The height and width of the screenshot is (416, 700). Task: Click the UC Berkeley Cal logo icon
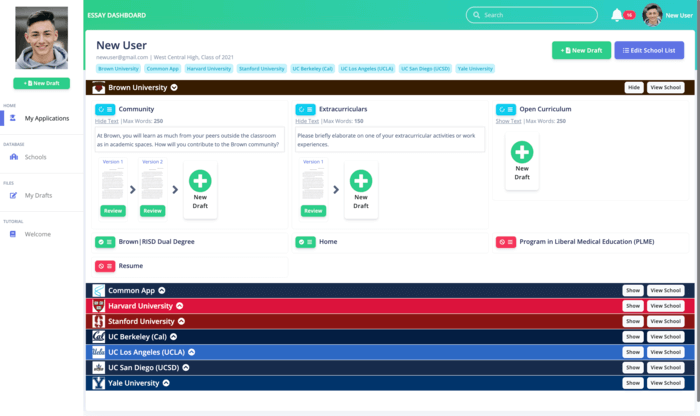tap(99, 337)
